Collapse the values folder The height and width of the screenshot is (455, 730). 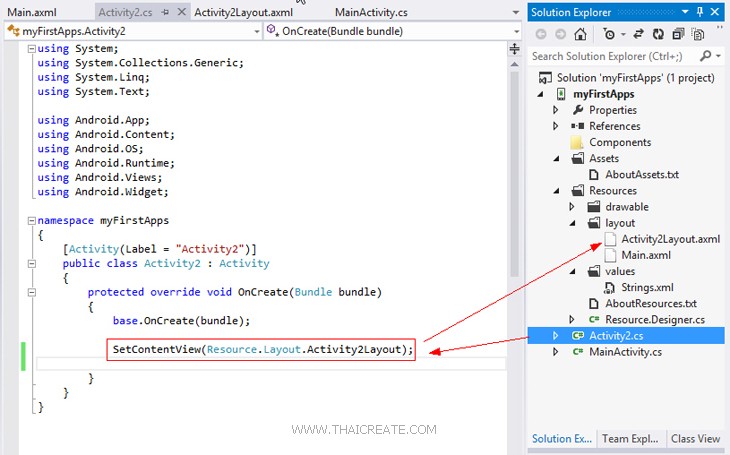click(573, 272)
